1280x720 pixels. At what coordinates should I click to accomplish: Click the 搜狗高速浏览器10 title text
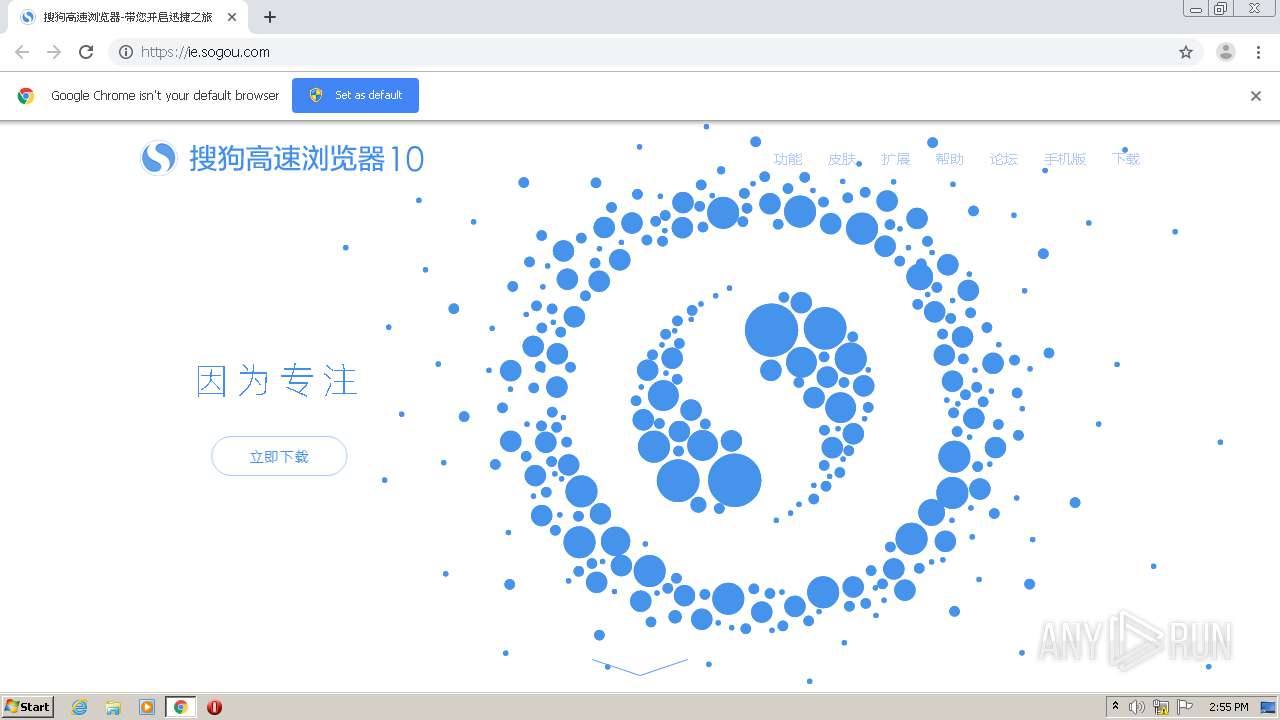306,158
